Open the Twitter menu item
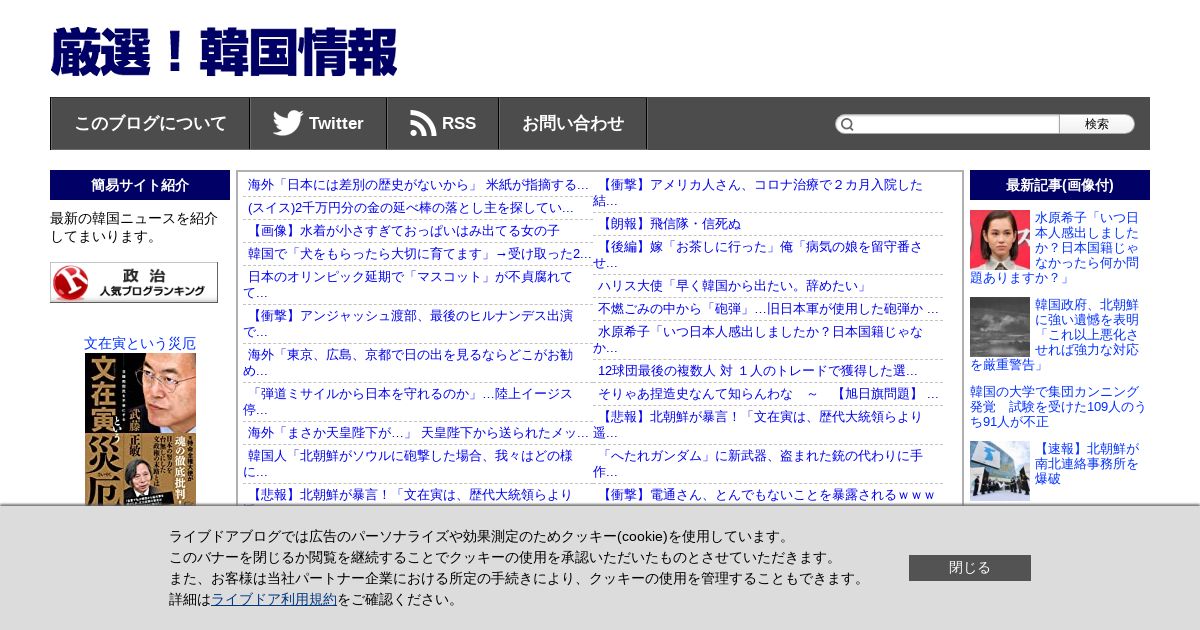Image resolution: width=1200 pixels, height=630 pixels. (318, 123)
